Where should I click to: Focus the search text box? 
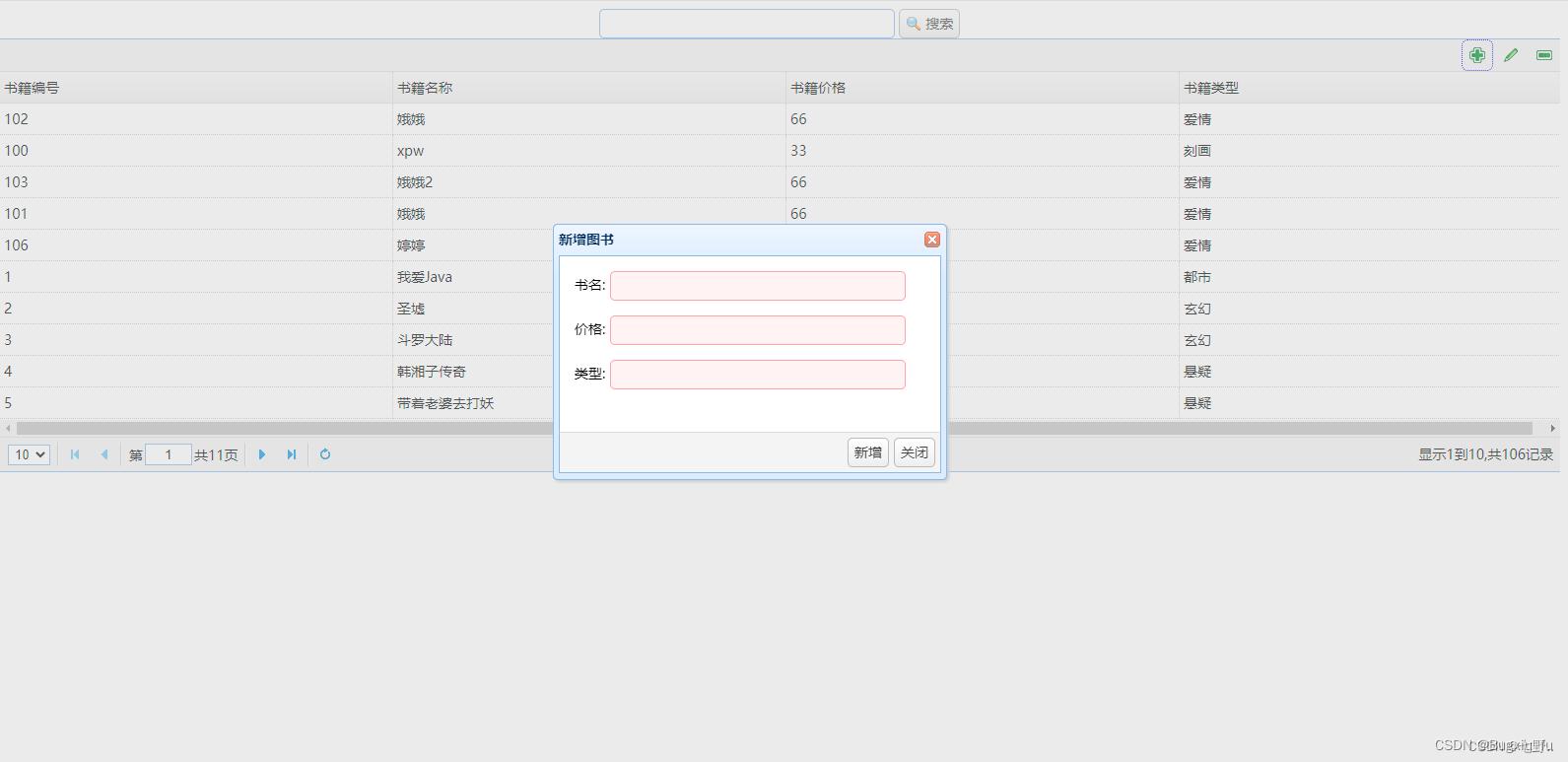747,24
